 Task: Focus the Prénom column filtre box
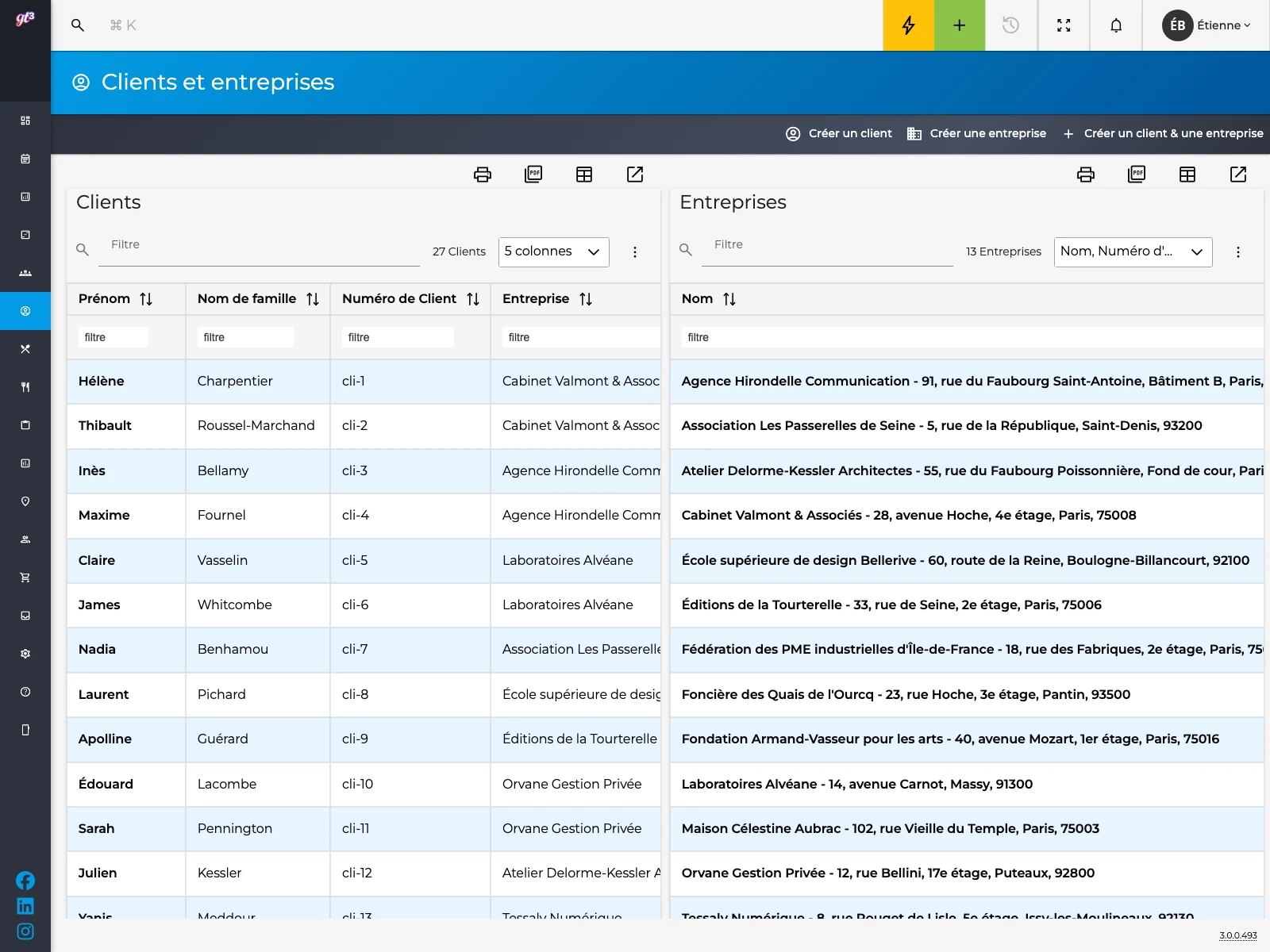pos(113,337)
